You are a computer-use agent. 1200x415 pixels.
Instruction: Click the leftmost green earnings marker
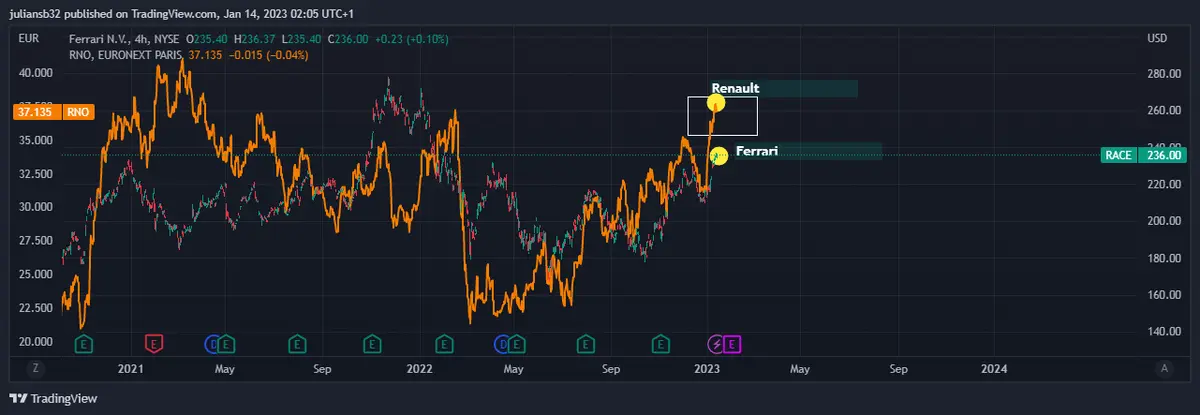85,344
